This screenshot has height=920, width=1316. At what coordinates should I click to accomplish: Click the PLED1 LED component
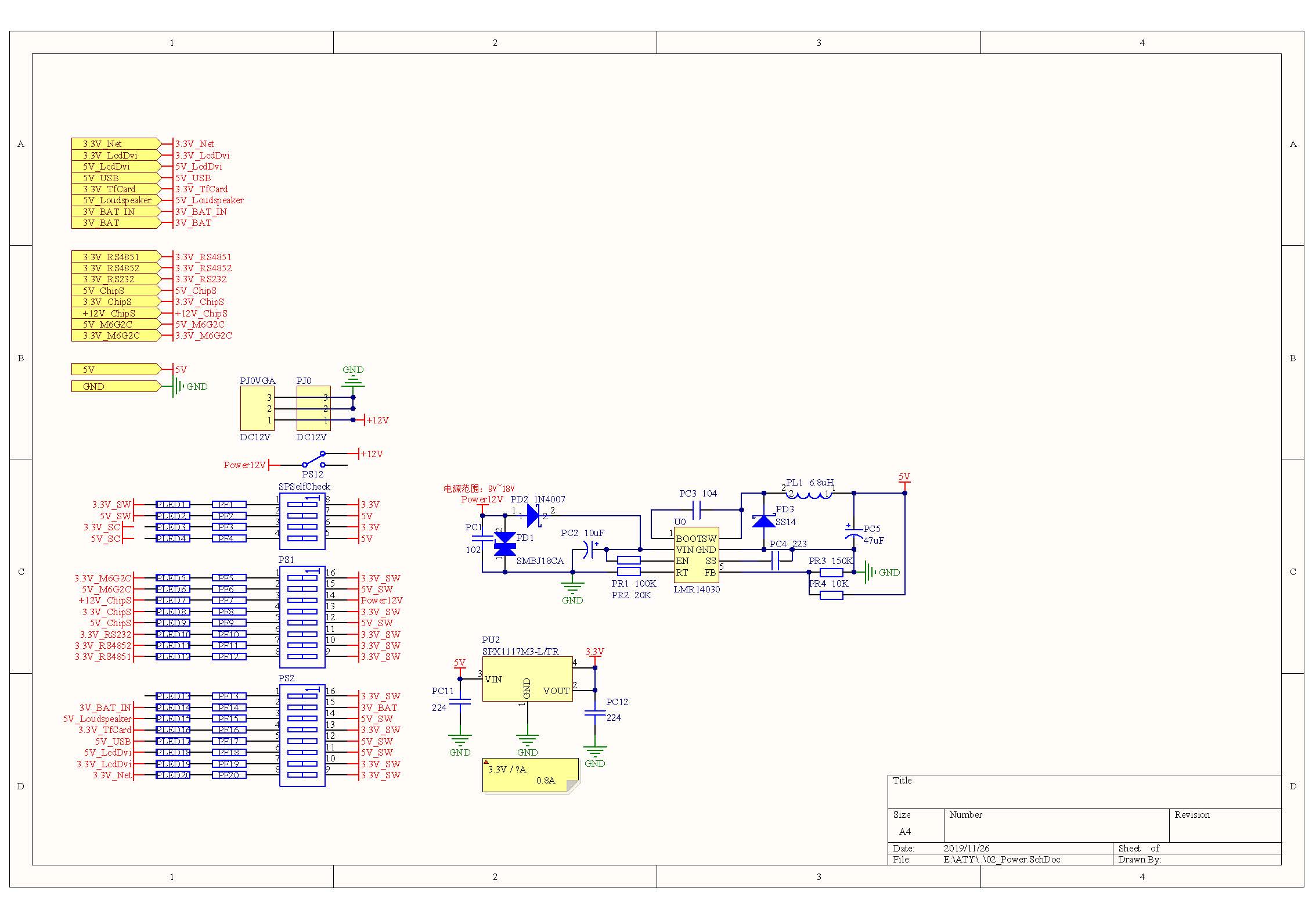[x=172, y=505]
